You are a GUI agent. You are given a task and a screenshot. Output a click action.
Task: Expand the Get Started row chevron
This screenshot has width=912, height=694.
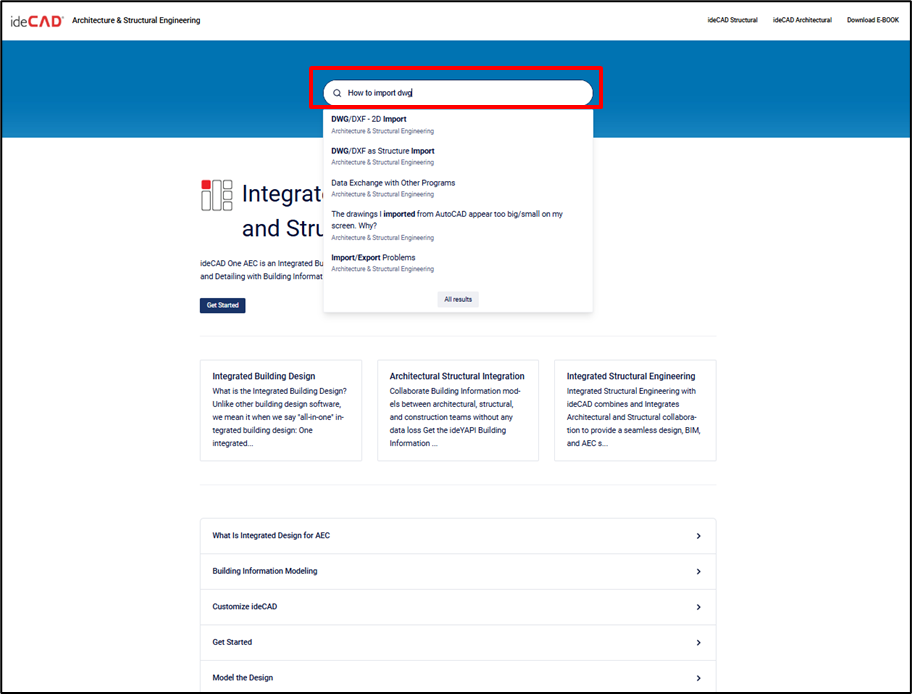coord(699,642)
